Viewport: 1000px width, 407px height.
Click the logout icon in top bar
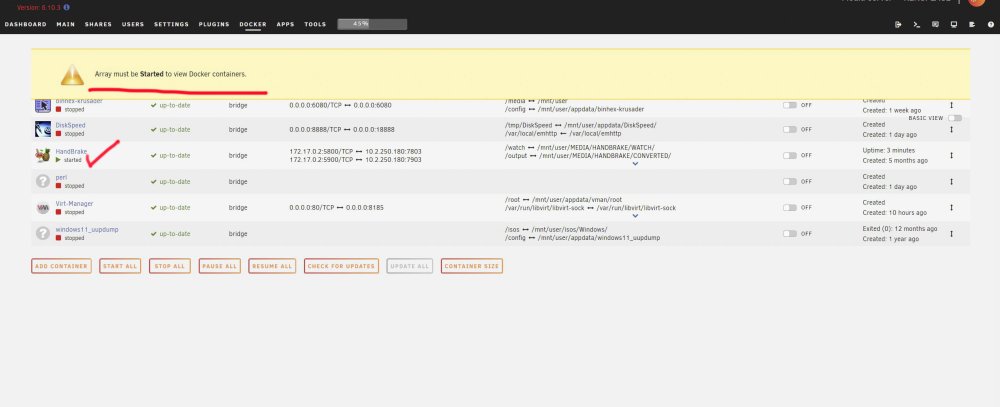coord(898,24)
